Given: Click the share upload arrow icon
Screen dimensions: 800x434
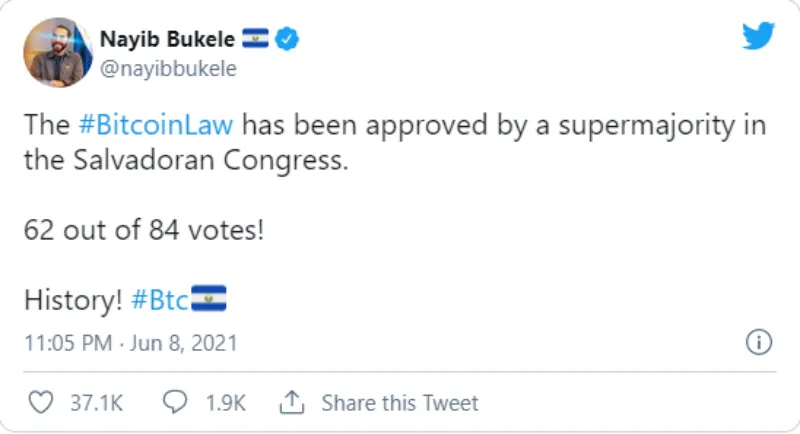Looking at the screenshot, I should [x=292, y=403].
